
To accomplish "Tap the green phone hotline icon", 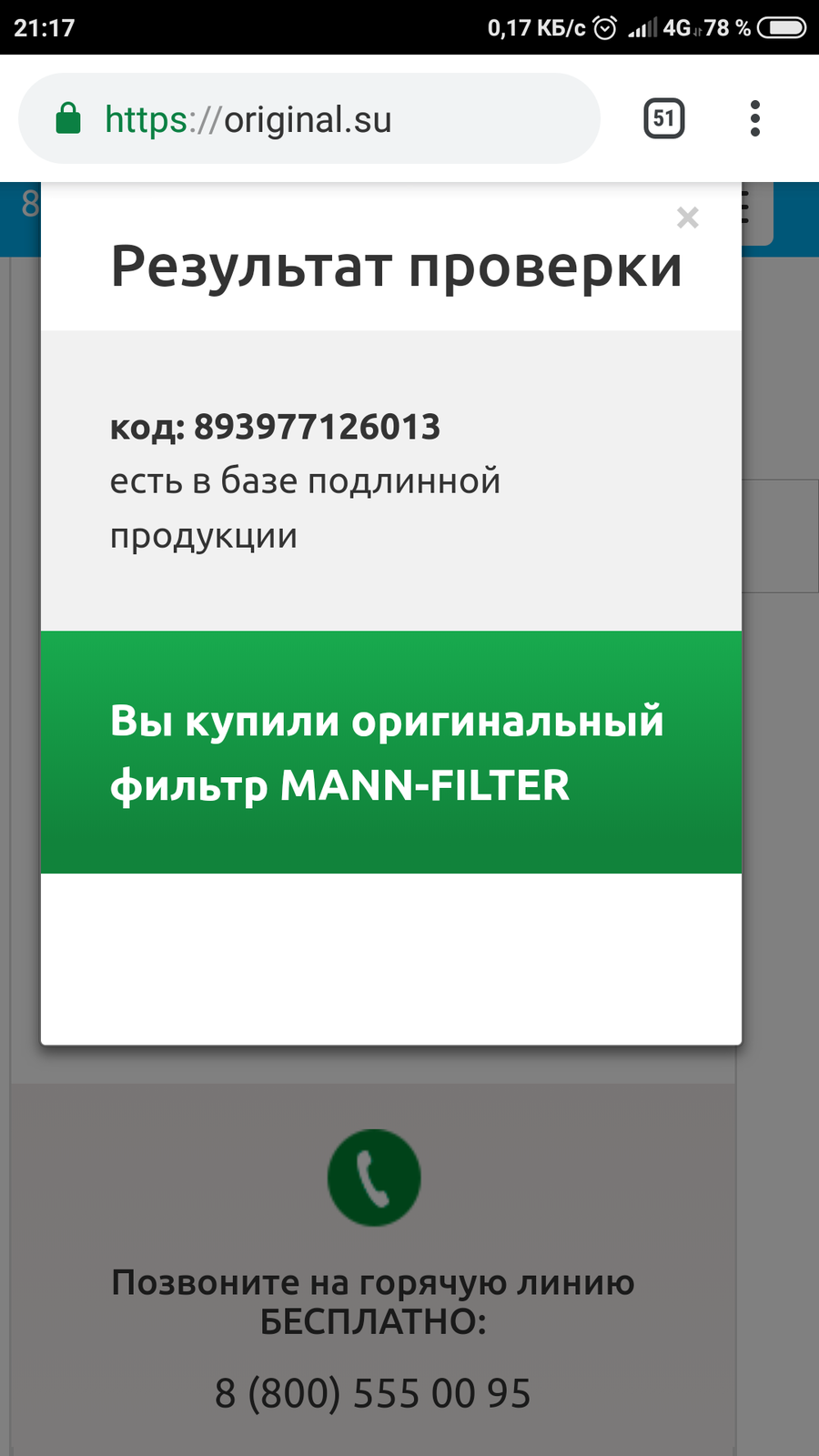I will click(x=374, y=1178).
